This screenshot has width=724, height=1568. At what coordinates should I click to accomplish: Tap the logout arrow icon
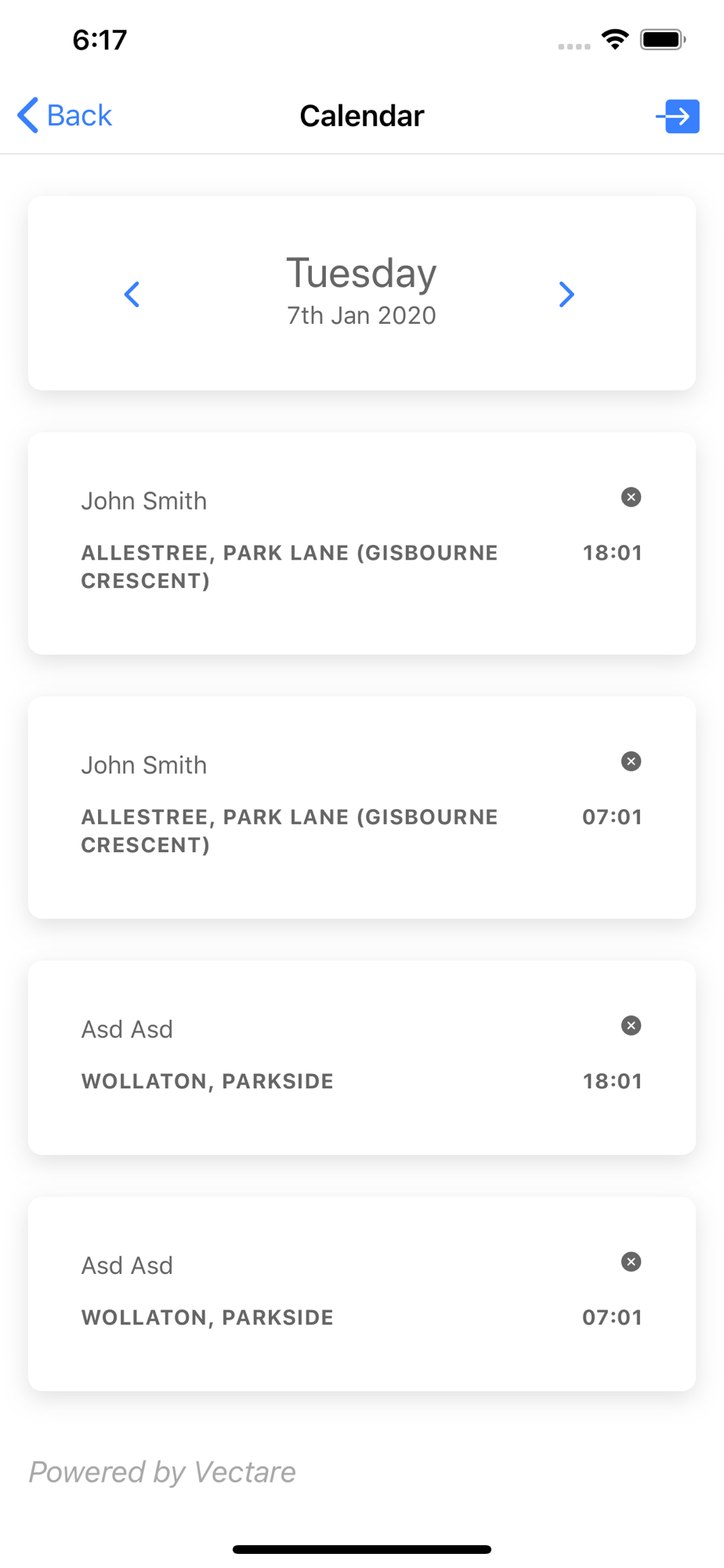tap(678, 116)
